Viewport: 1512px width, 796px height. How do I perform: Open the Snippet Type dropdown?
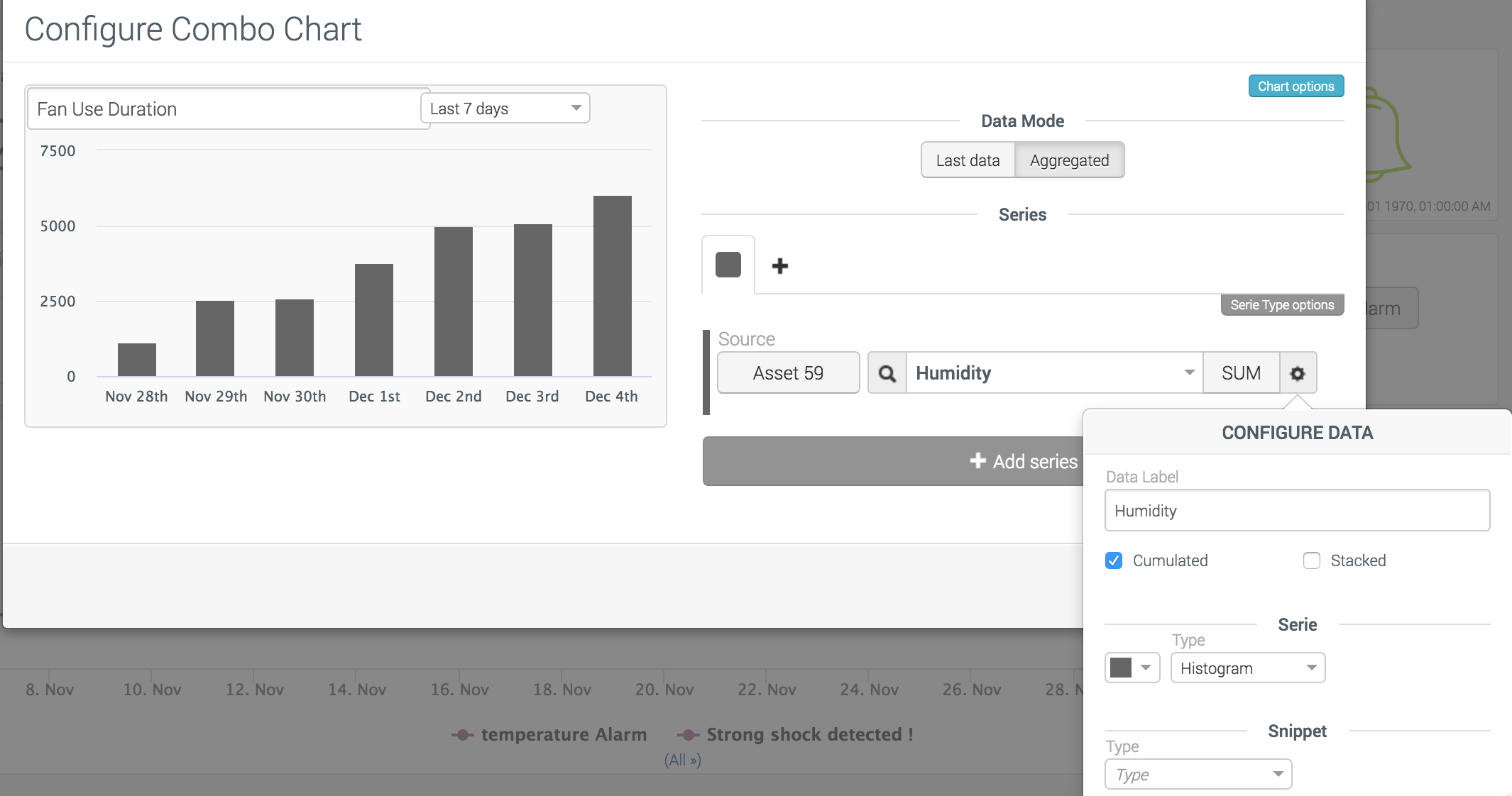tap(1198, 774)
